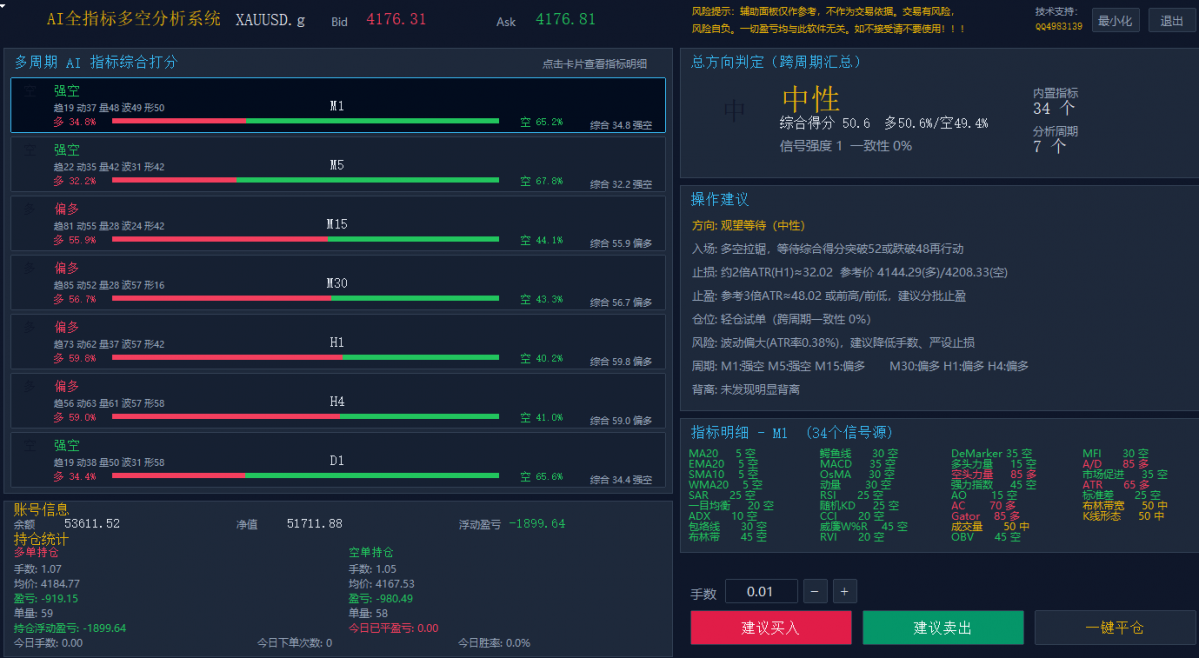Image resolution: width=1199 pixels, height=658 pixels.
Task: Click the M1 long/short ratio bar
Action: click(x=305, y=121)
